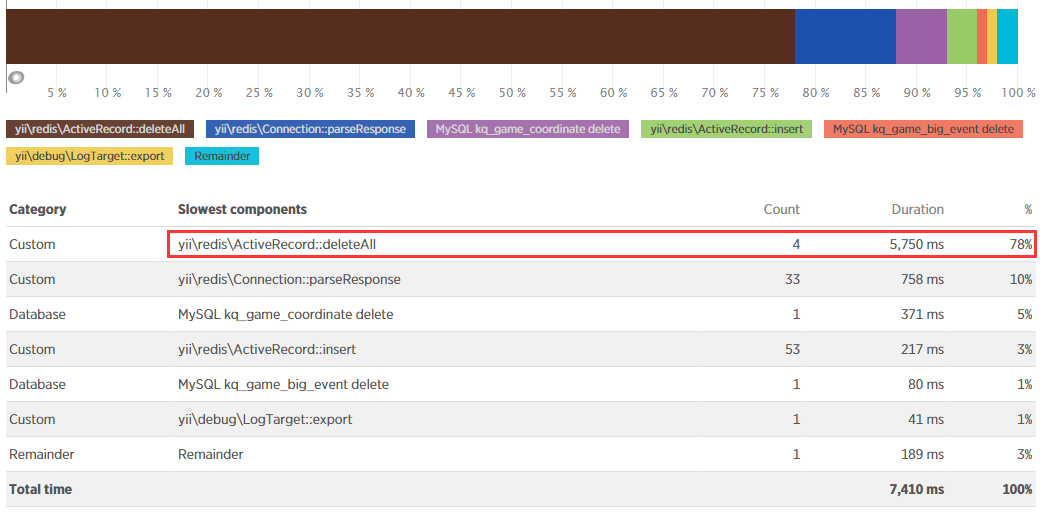
Task: Select the Remainder legend label
Action: coord(222,156)
